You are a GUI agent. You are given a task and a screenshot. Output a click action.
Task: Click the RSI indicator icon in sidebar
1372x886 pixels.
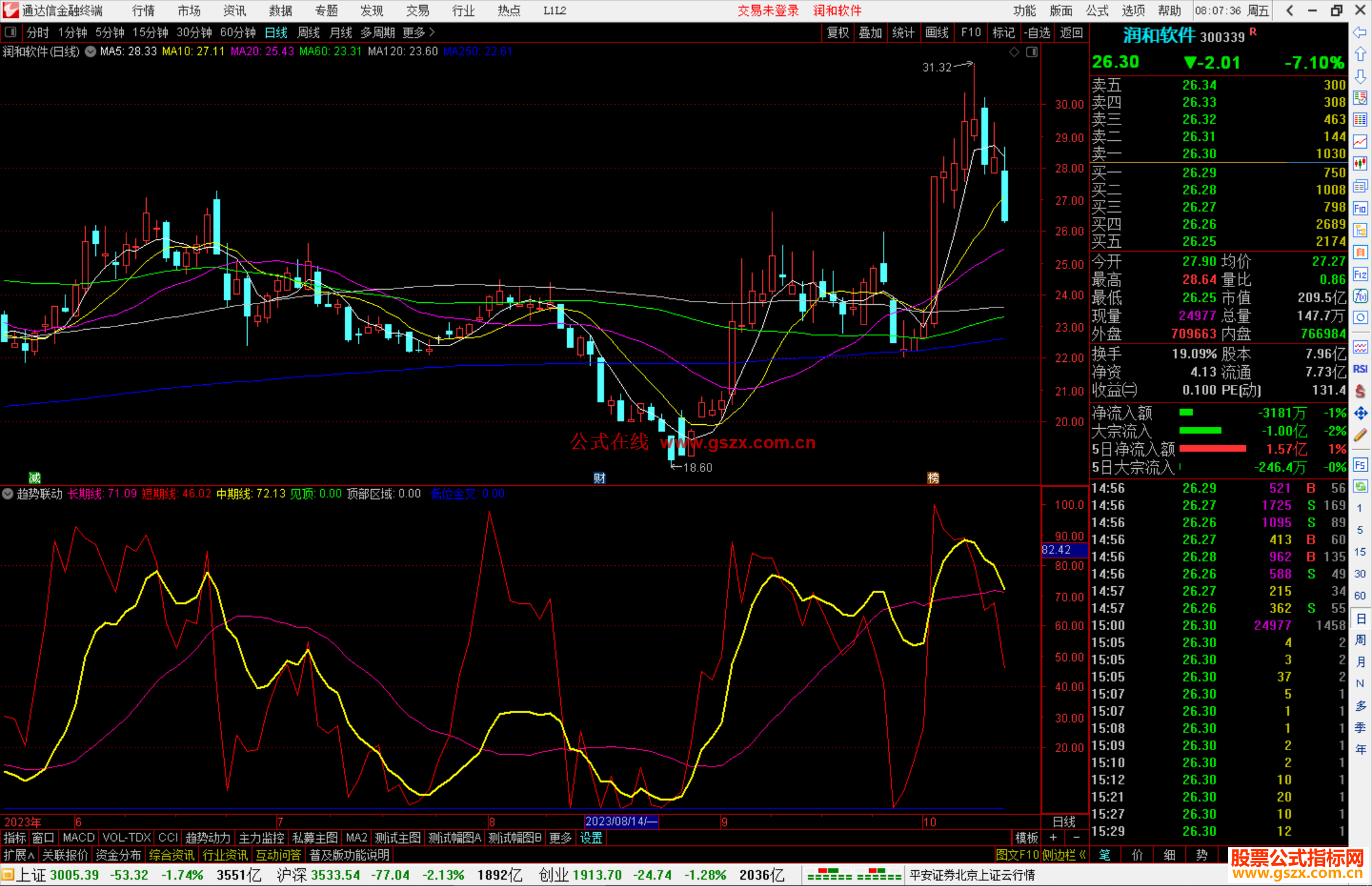coord(1360,369)
